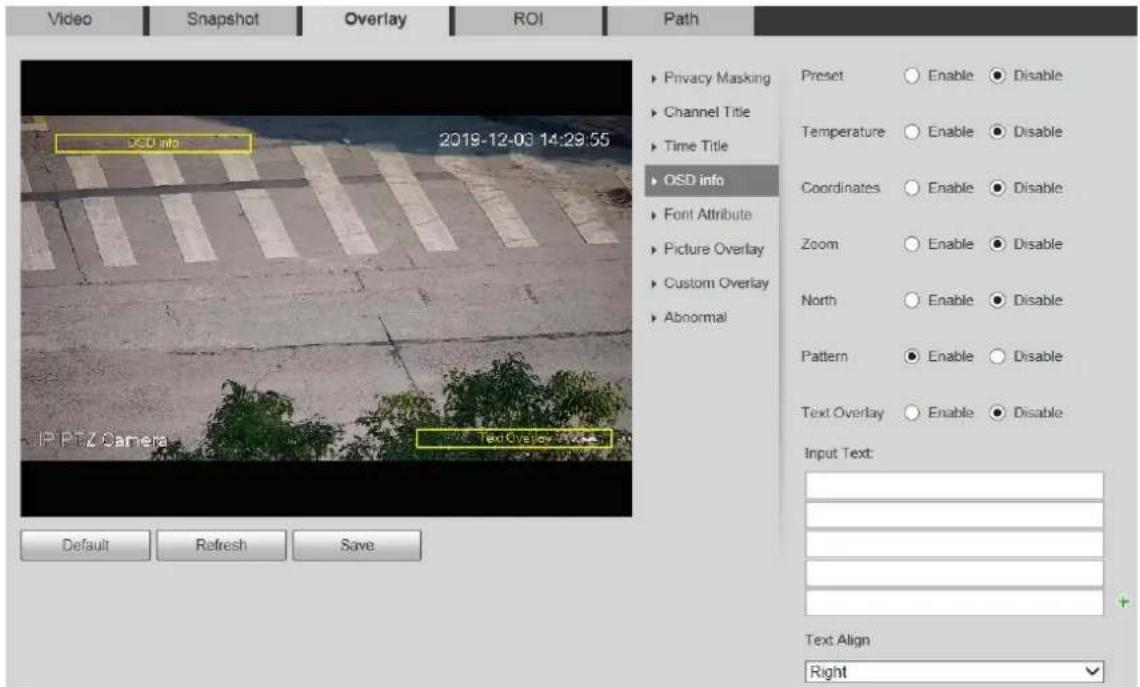1140x687 pixels.
Task: Click the third Input Text field
Action: pyautogui.click(x=954, y=544)
